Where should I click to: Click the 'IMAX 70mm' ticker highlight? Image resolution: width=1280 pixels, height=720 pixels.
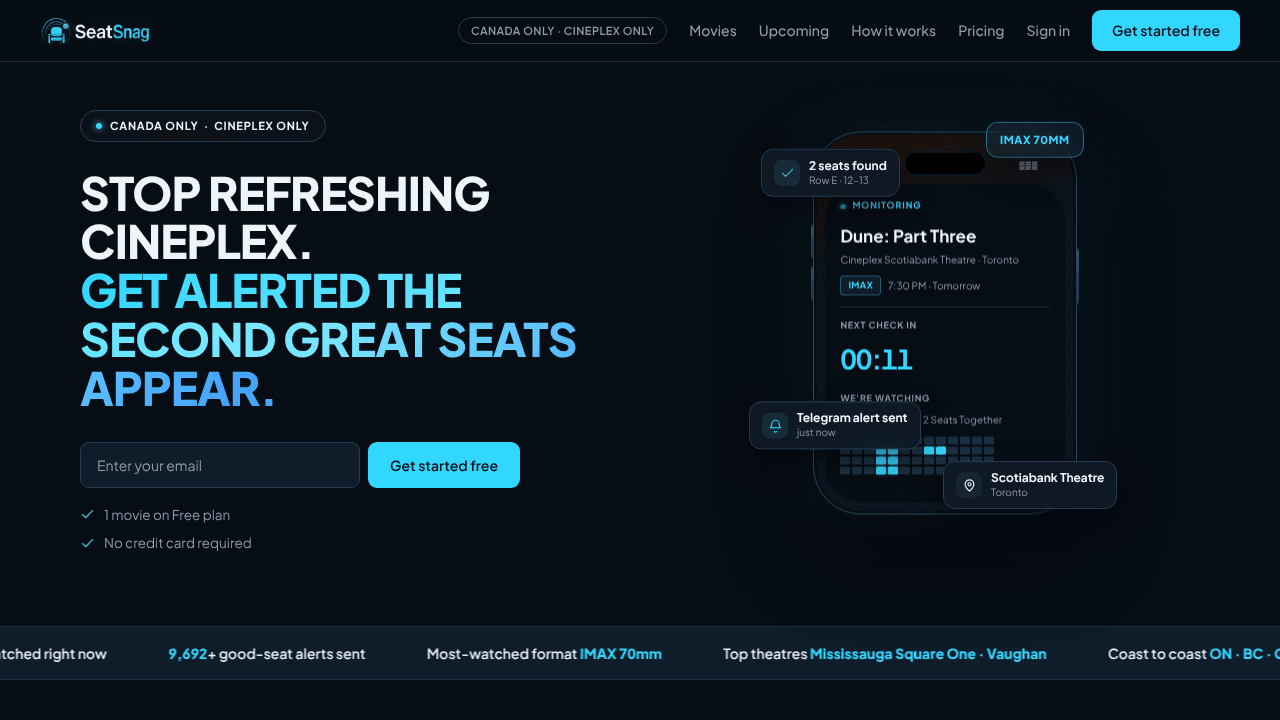point(621,654)
